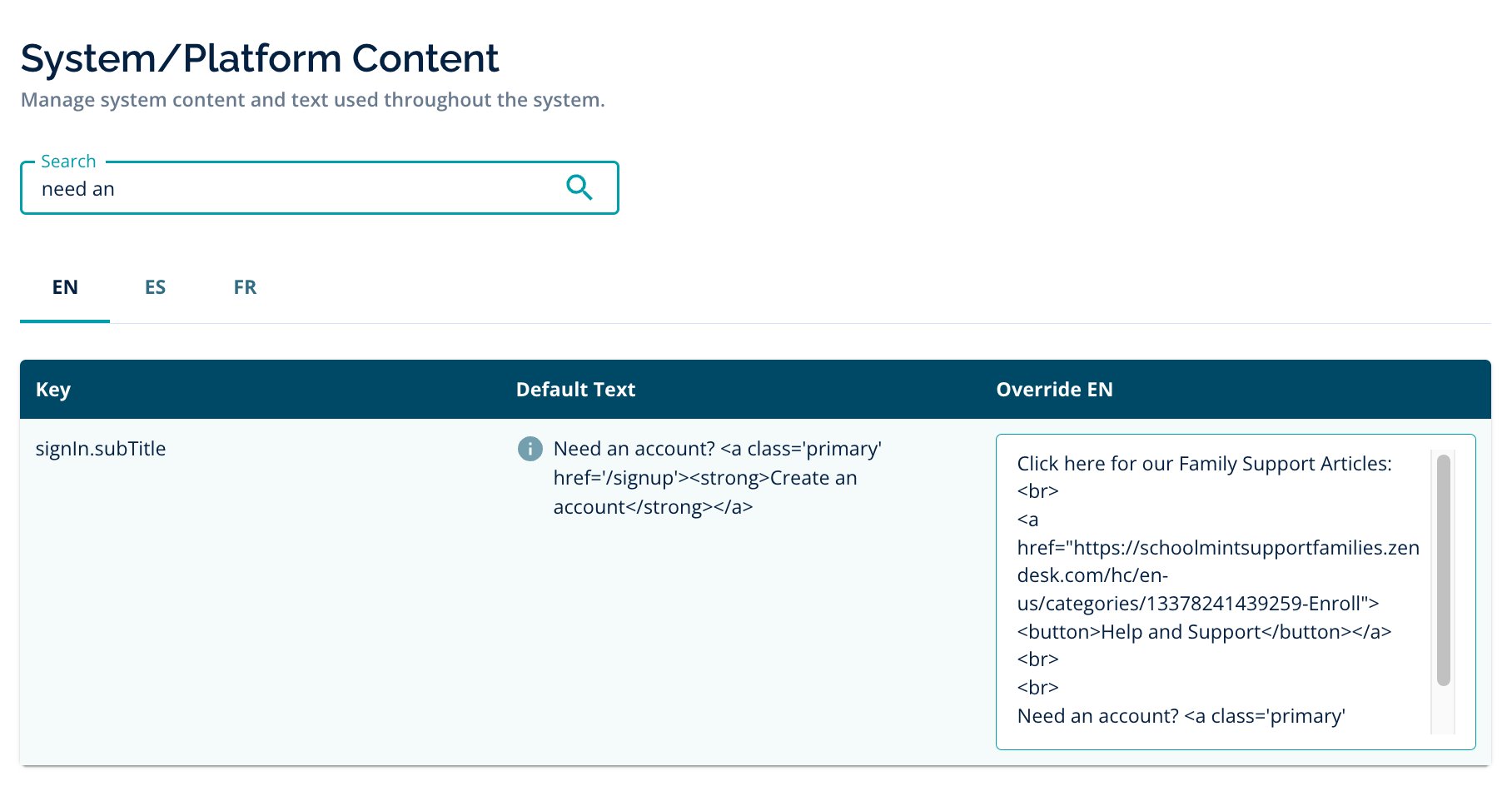Click the System/Platform Content page heading
Viewport: 1512px width, 796px height.
click(260, 58)
